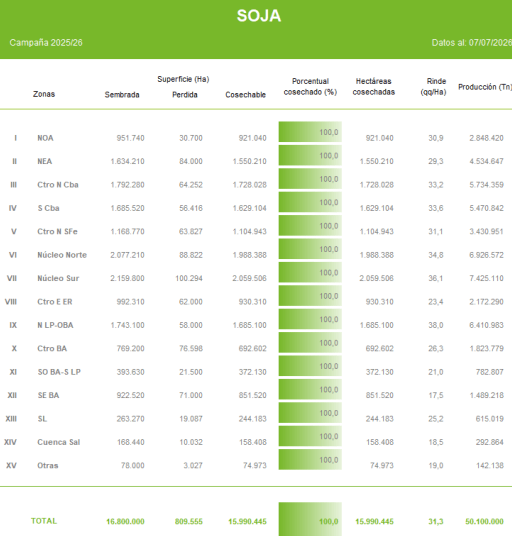Select the 'Ctro N SFe' zone name

pos(57,231)
